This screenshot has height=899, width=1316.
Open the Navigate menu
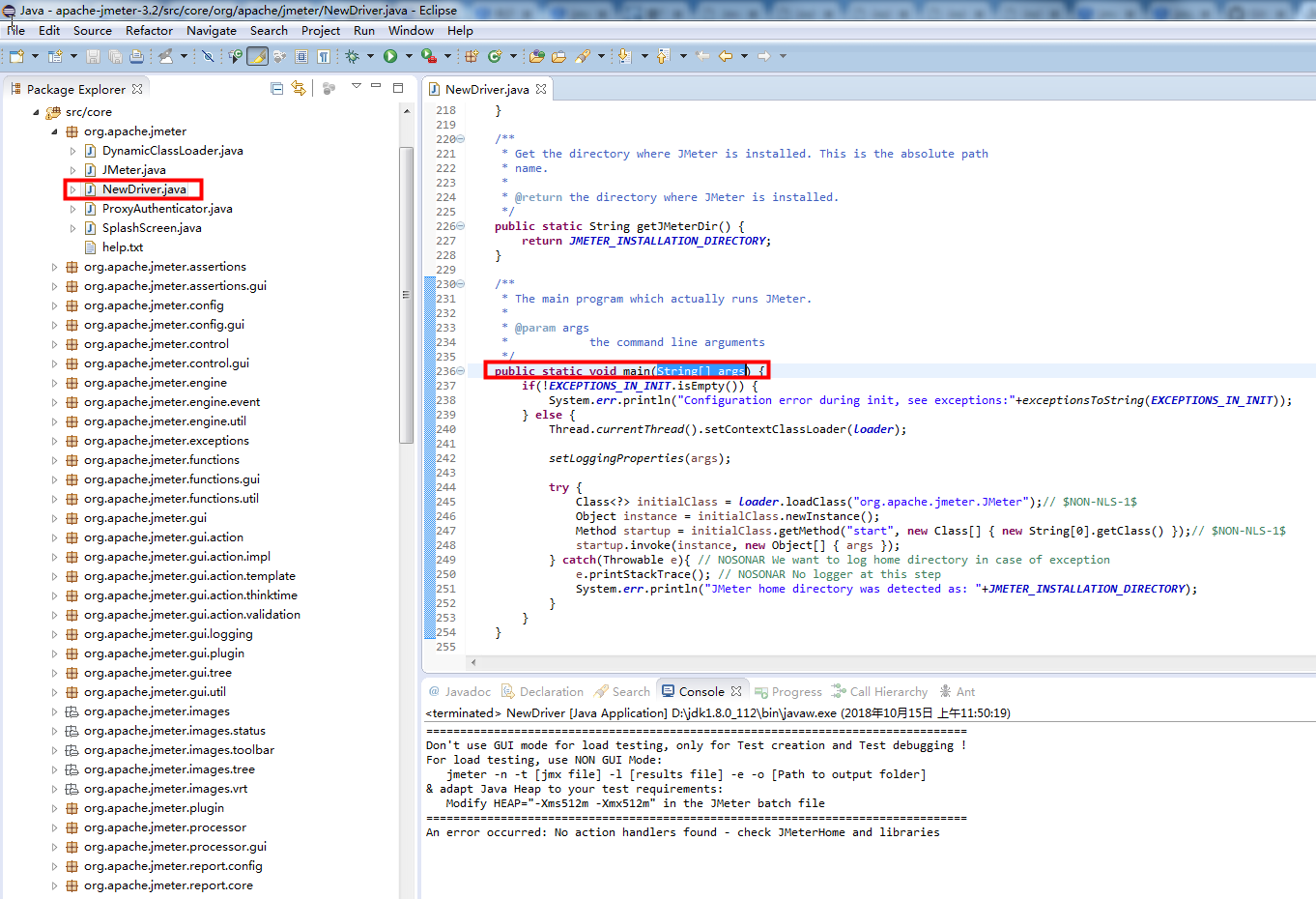tap(212, 30)
